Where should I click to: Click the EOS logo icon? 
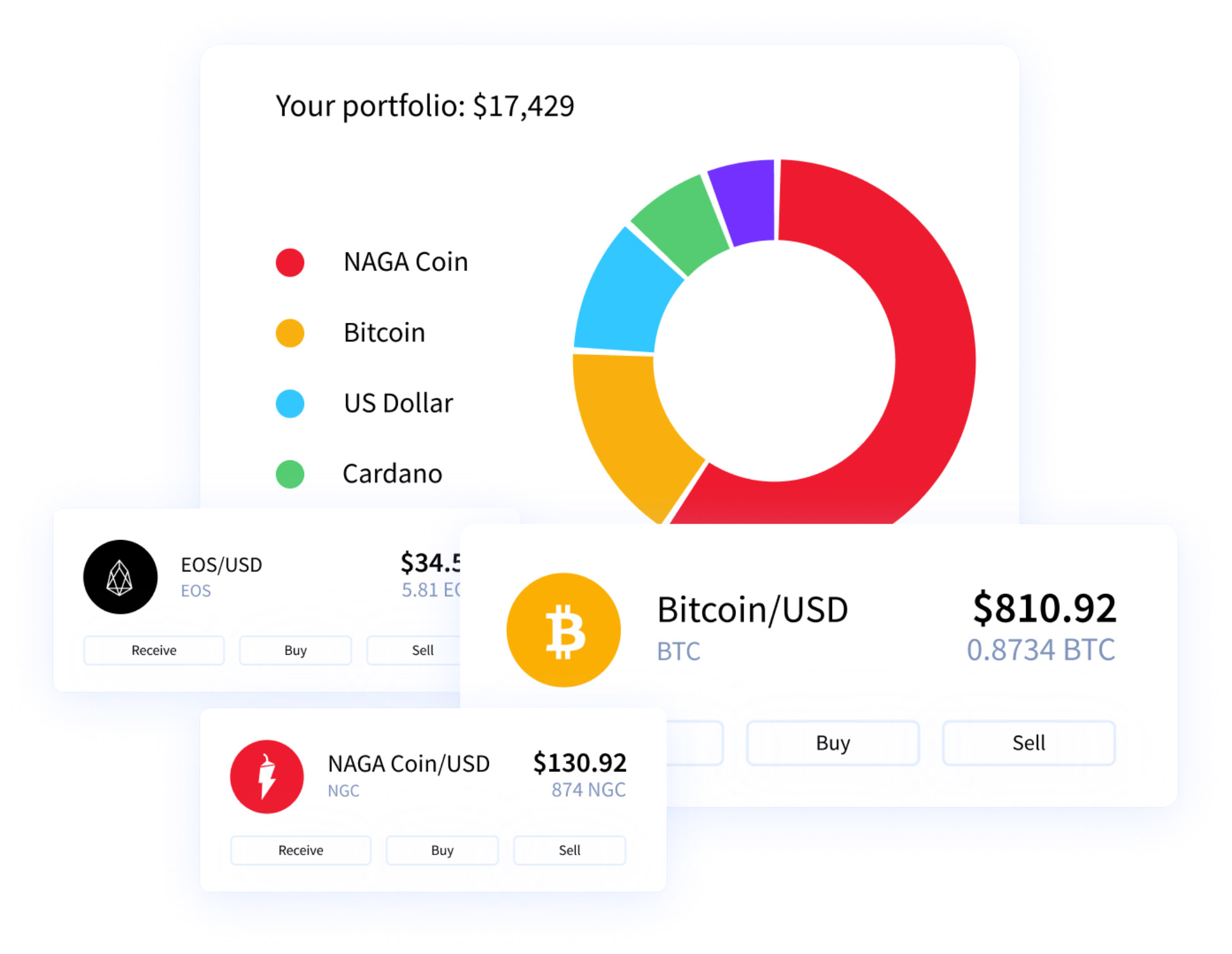tap(119, 577)
